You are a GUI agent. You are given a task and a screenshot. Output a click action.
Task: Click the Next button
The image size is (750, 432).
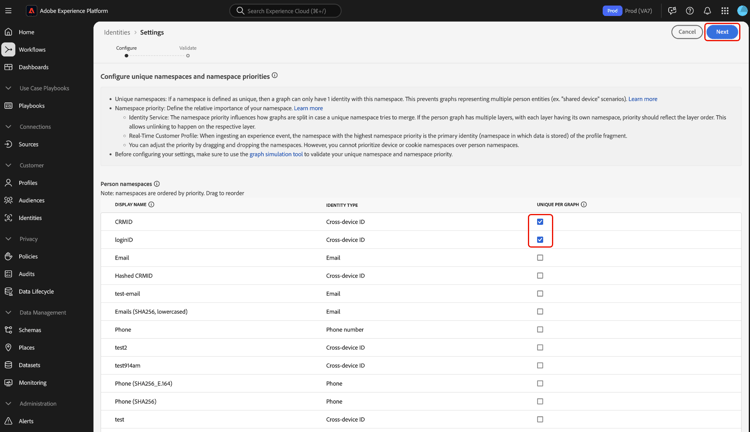[x=722, y=32]
